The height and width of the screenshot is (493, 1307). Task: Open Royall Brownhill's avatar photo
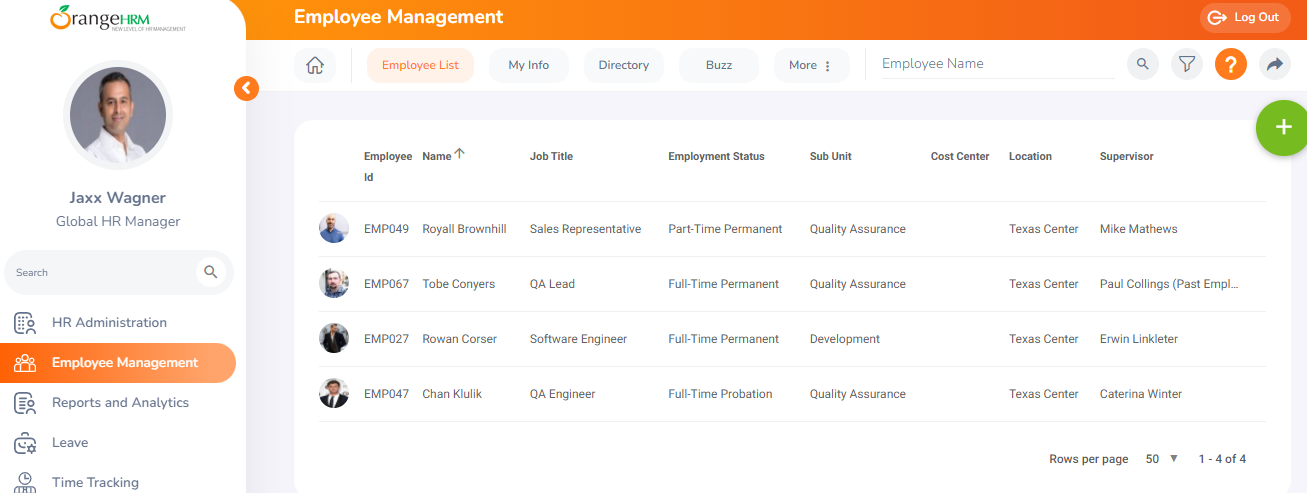pos(334,228)
